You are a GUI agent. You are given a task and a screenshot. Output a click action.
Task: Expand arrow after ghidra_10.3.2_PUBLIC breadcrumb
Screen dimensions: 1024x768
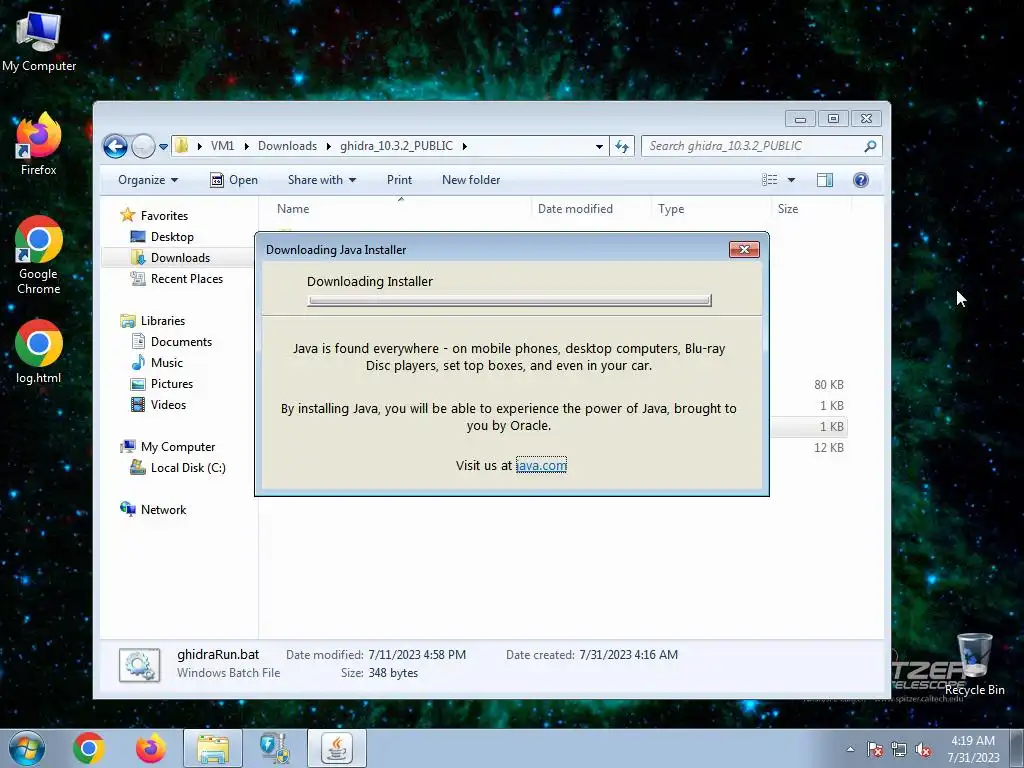point(464,146)
